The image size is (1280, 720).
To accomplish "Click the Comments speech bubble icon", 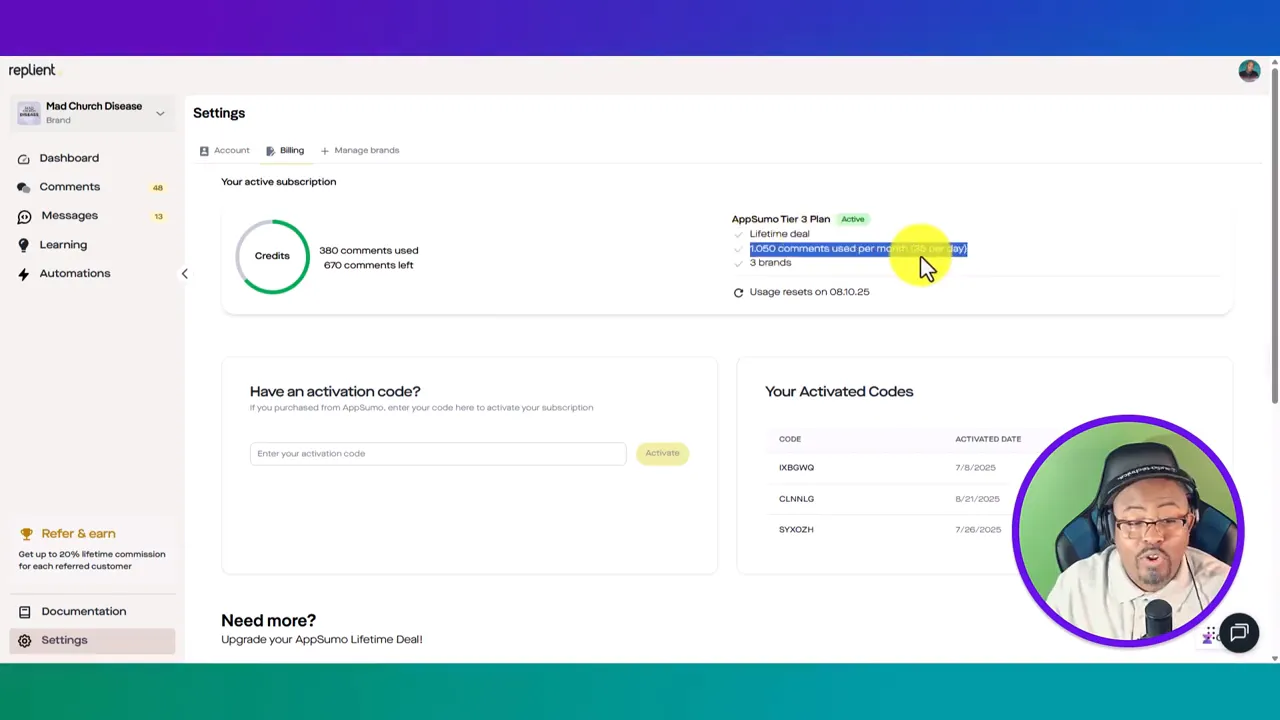I will click(x=24, y=188).
